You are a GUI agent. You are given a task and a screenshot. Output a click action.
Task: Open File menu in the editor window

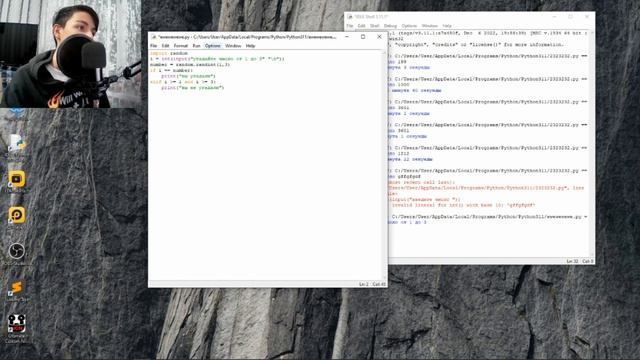coord(153,46)
